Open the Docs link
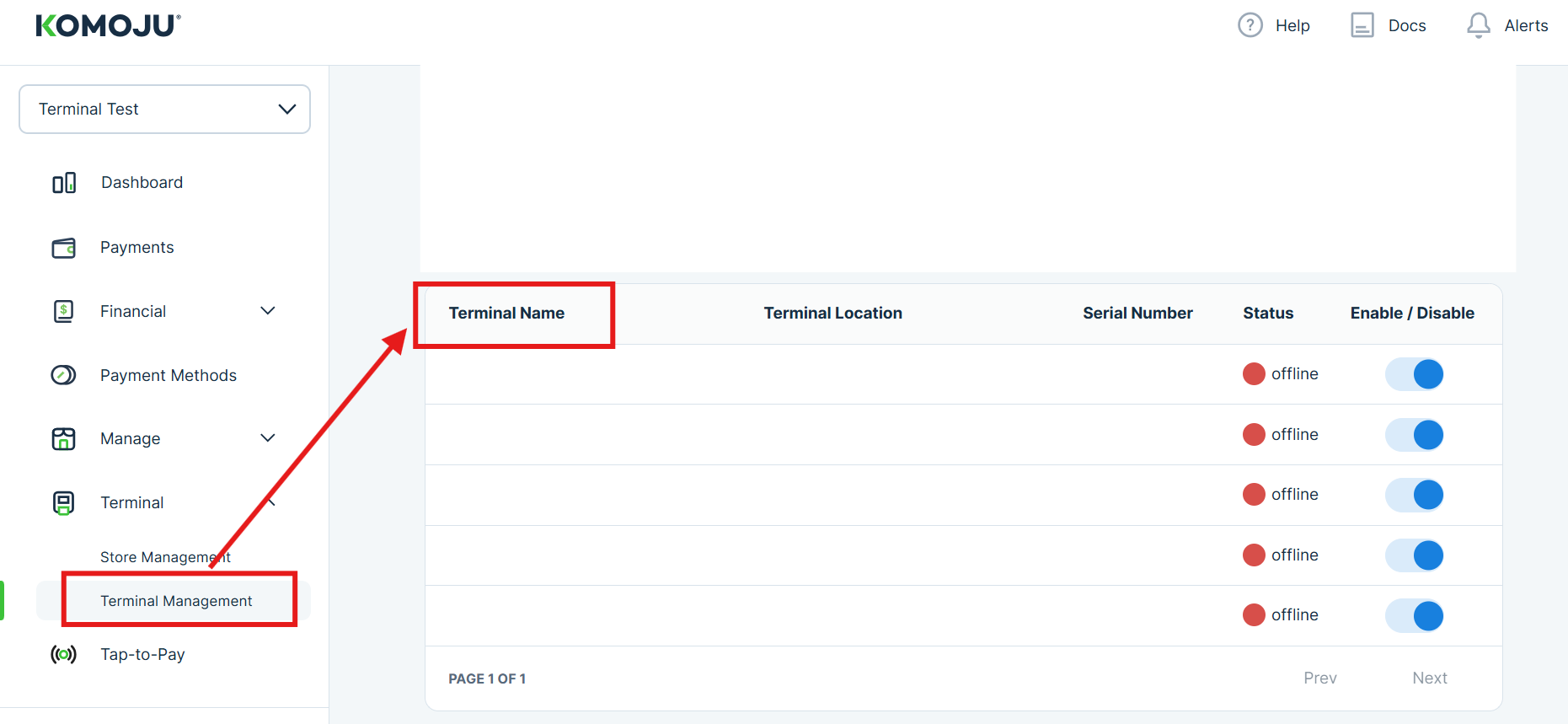Image resolution: width=1568 pixels, height=724 pixels. click(1389, 25)
